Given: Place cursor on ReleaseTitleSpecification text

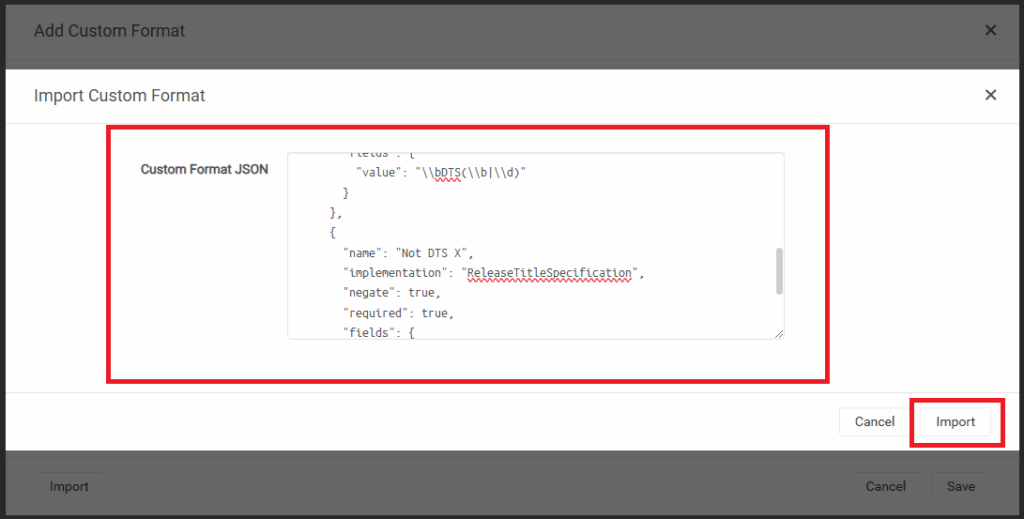Looking at the screenshot, I should click(x=549, y=273).
